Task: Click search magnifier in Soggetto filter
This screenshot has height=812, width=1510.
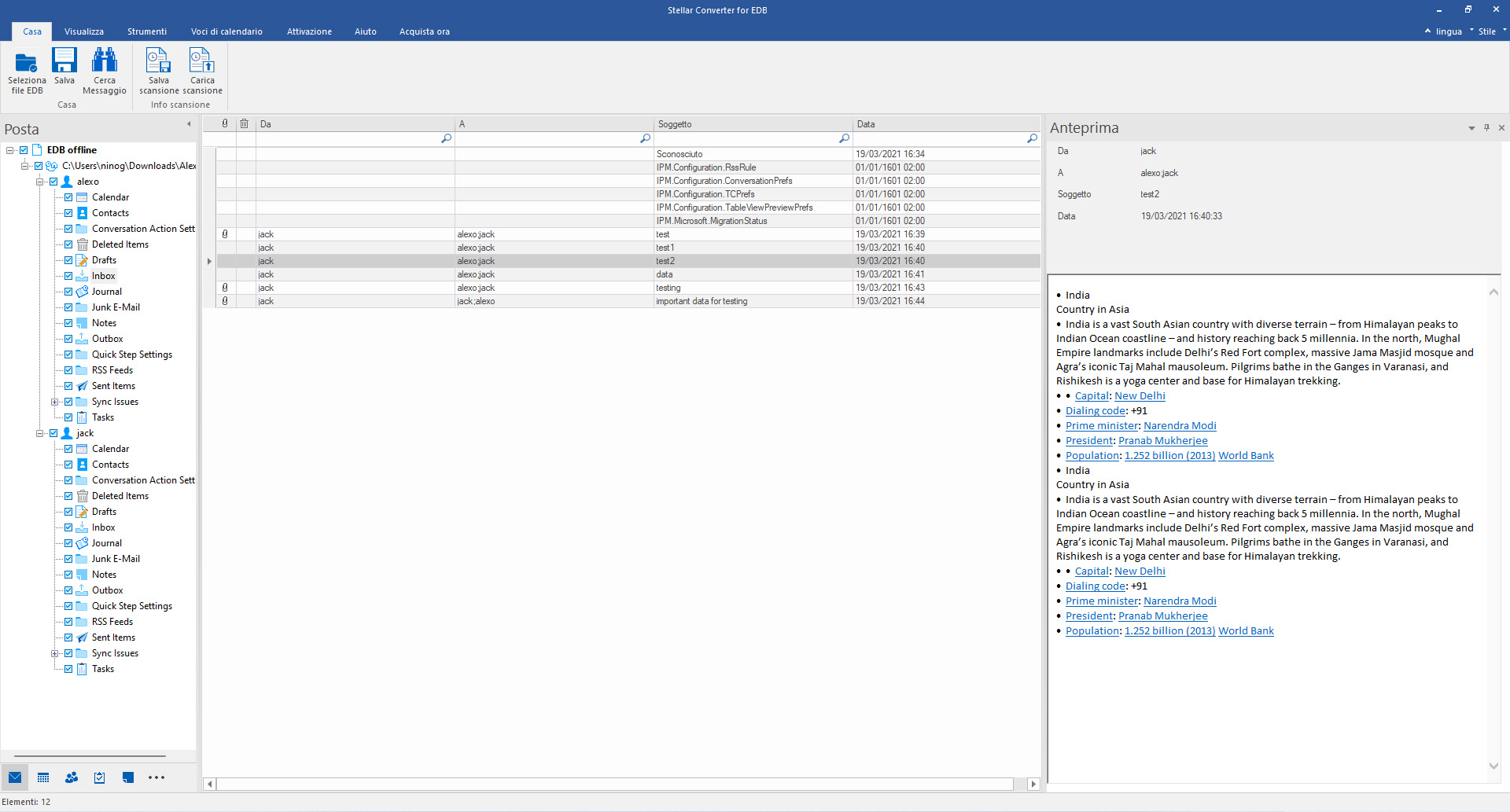Action: coord(844,138)
